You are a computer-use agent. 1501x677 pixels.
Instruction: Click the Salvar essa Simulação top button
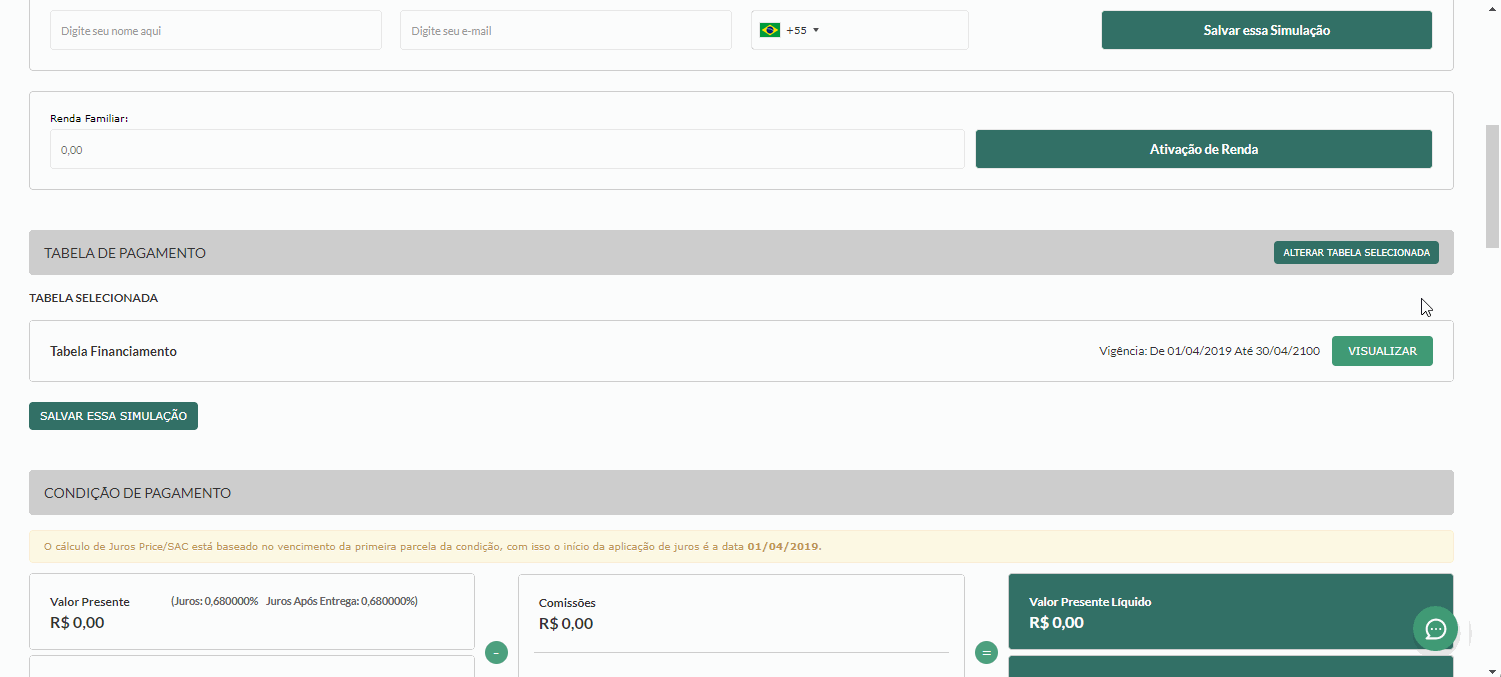[x=1267, y=30]
